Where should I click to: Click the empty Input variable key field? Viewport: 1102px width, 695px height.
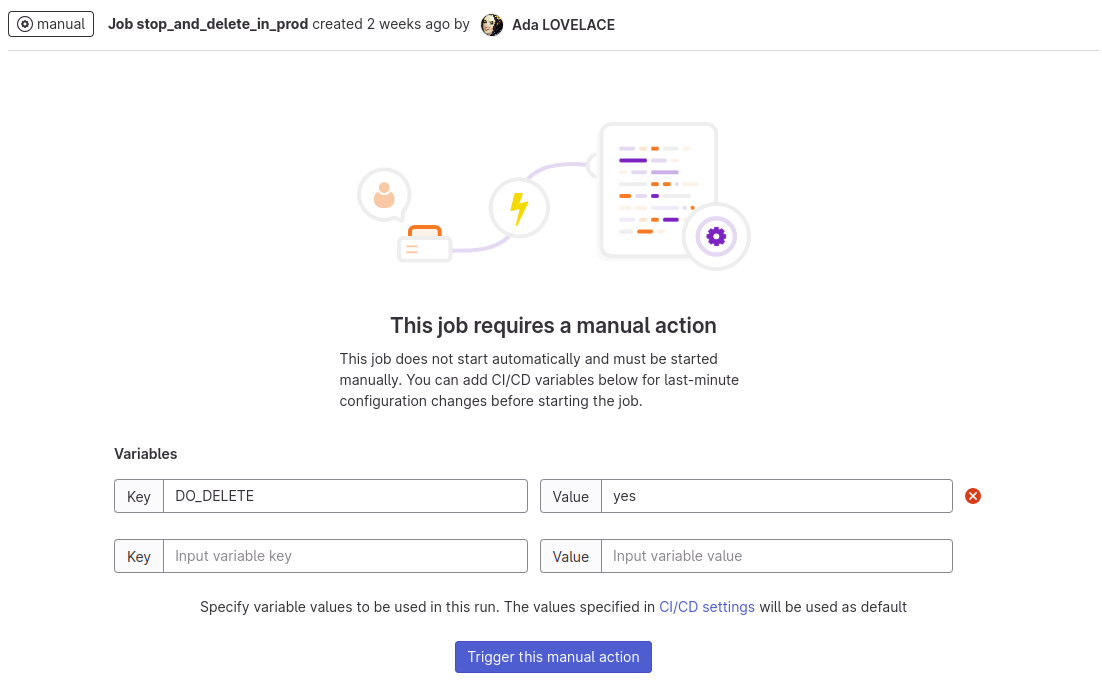click(344, 556)
